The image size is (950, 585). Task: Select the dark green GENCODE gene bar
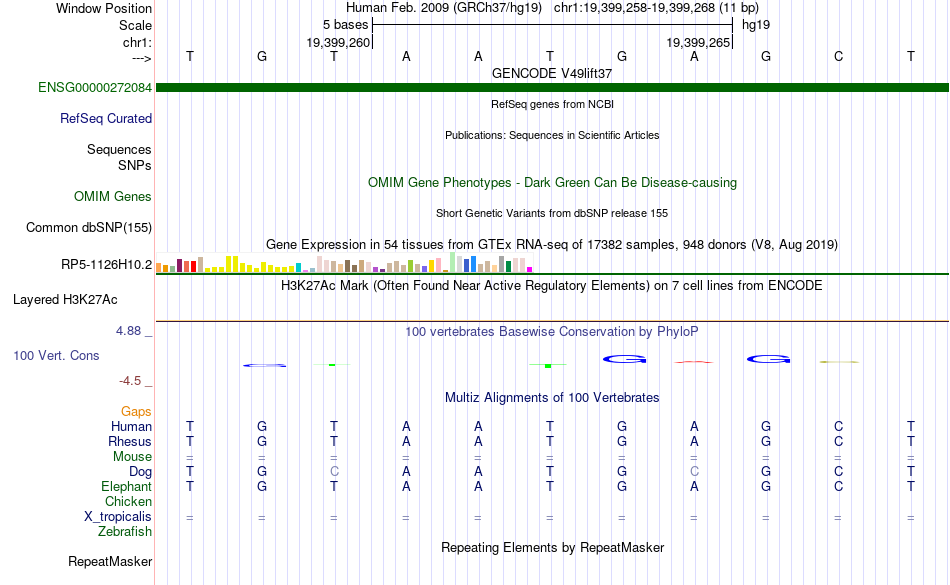[x=552, y=87]
